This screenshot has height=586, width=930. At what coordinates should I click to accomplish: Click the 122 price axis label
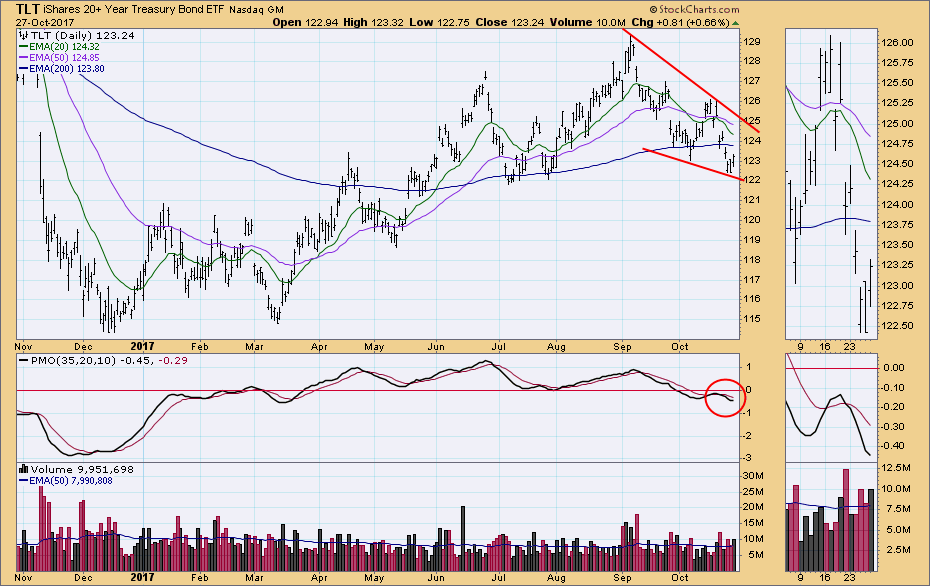pos(753,180)
